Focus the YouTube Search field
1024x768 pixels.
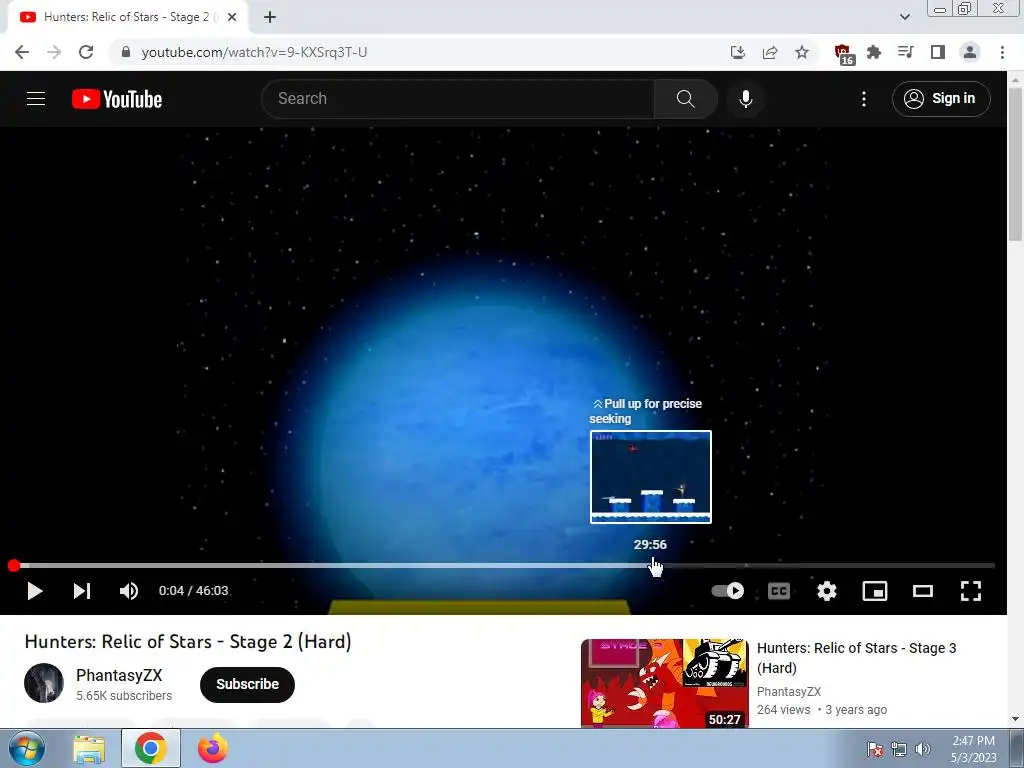pos(458,99)
